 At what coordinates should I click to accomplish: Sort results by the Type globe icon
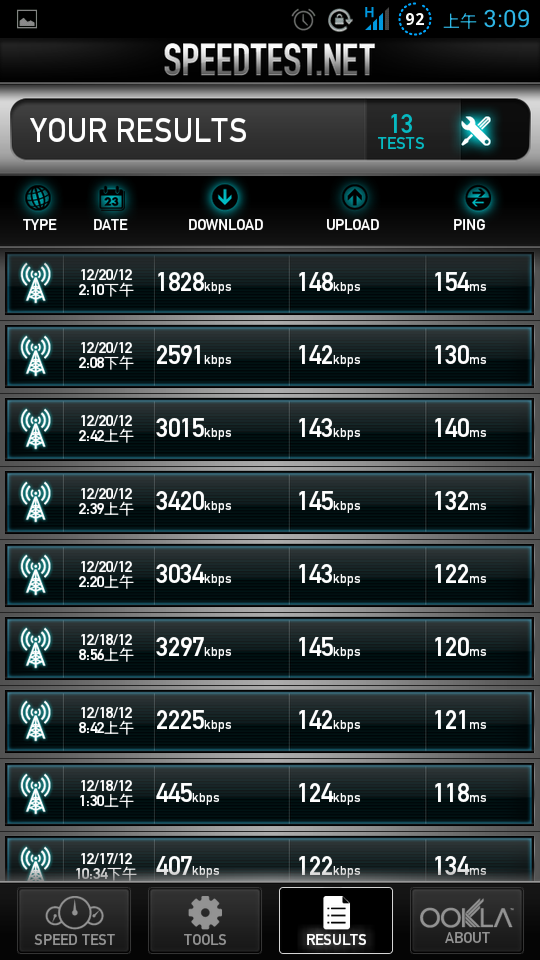pyautogui.click(x=39, y=198)
